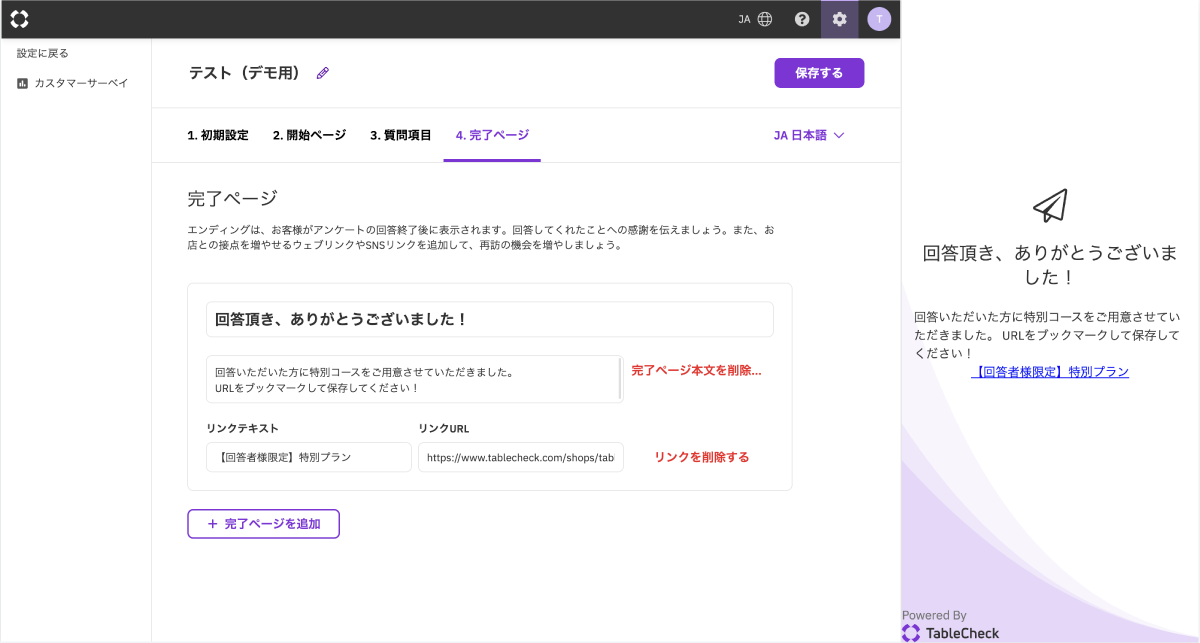Open the user avatar T menu
The image size is (1200, 643).
click(x=879, y=19)
